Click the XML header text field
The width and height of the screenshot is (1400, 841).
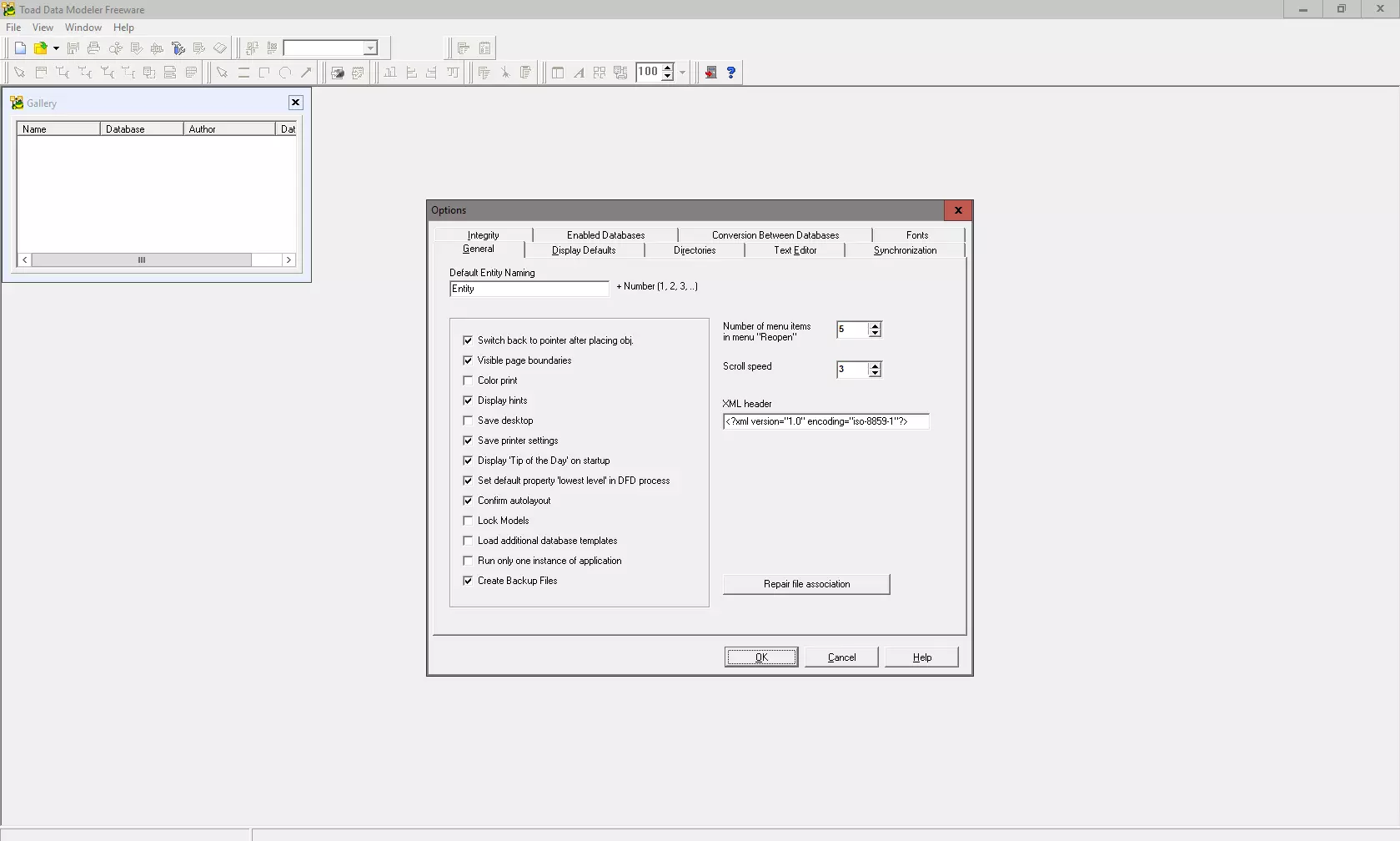tap(825, 421)
